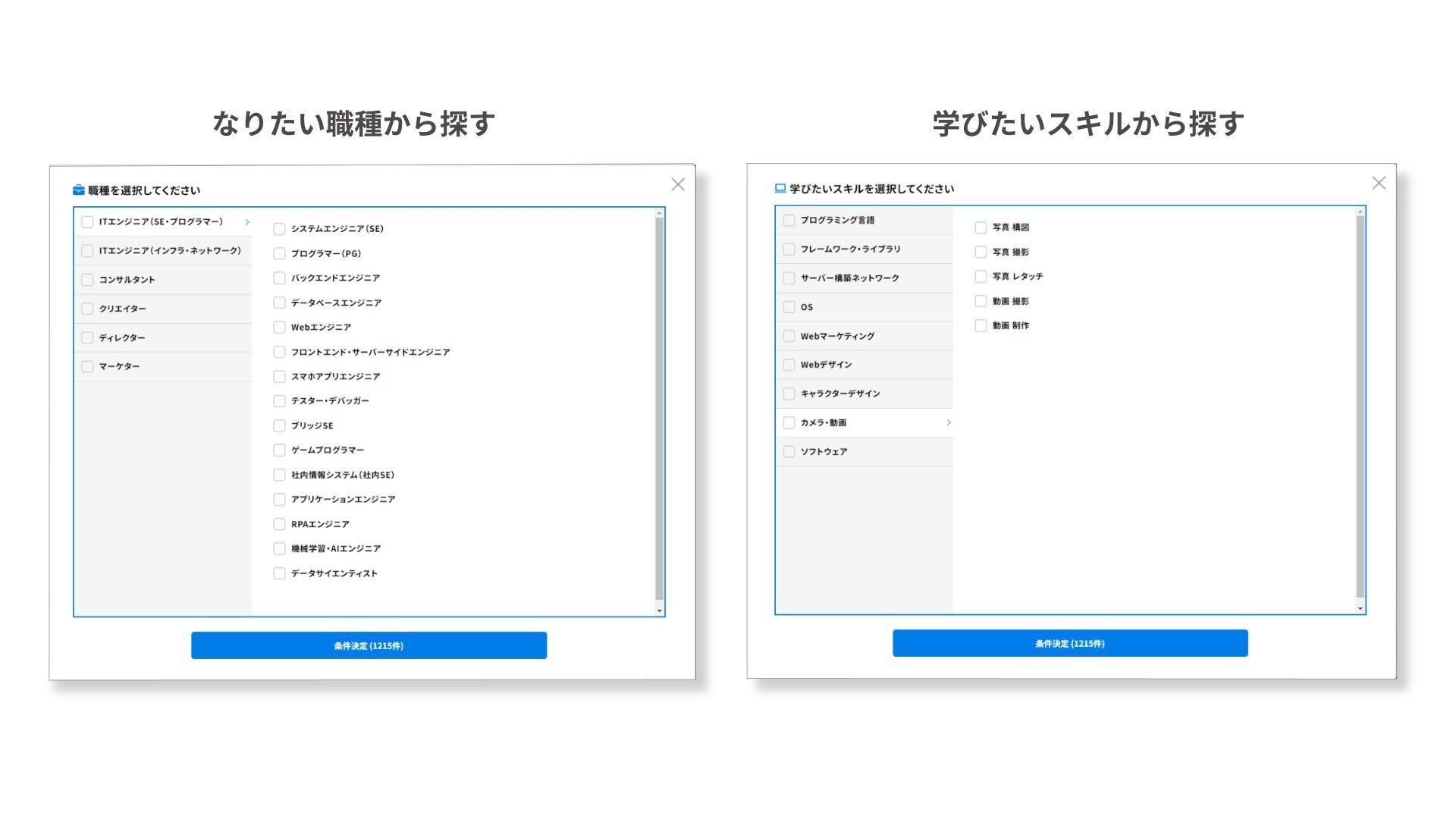Screen dimensions: 1456x819
Task: Click the skill list scrollbar track
Action: point(1360,409)
